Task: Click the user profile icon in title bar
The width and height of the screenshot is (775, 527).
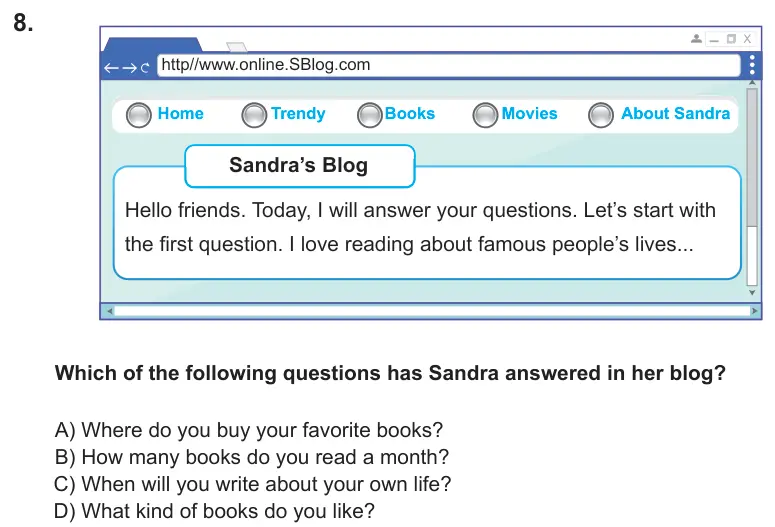Action: (696, 39)
